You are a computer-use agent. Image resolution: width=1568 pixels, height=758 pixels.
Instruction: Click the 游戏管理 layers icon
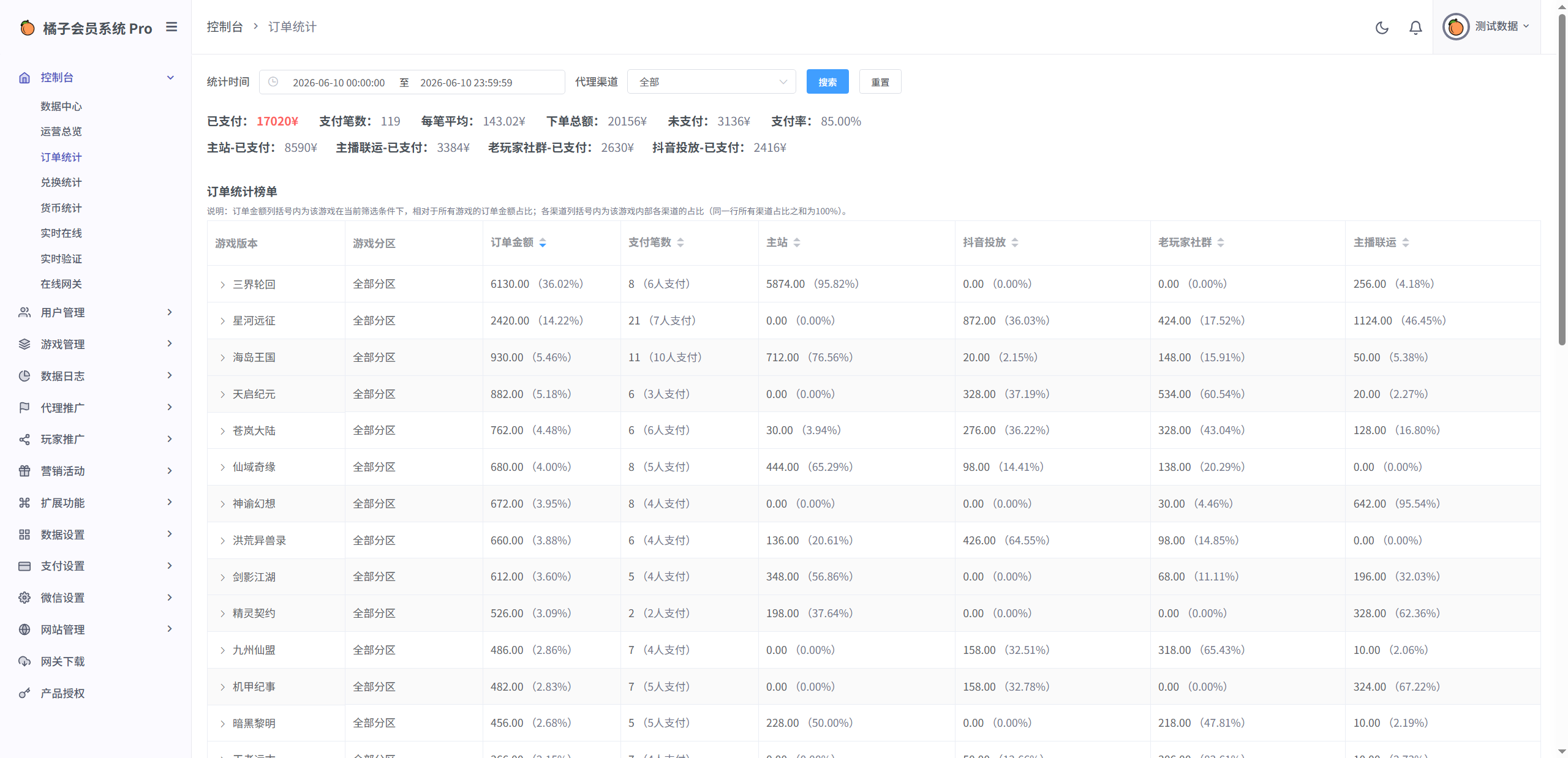[x=24, y=344]
